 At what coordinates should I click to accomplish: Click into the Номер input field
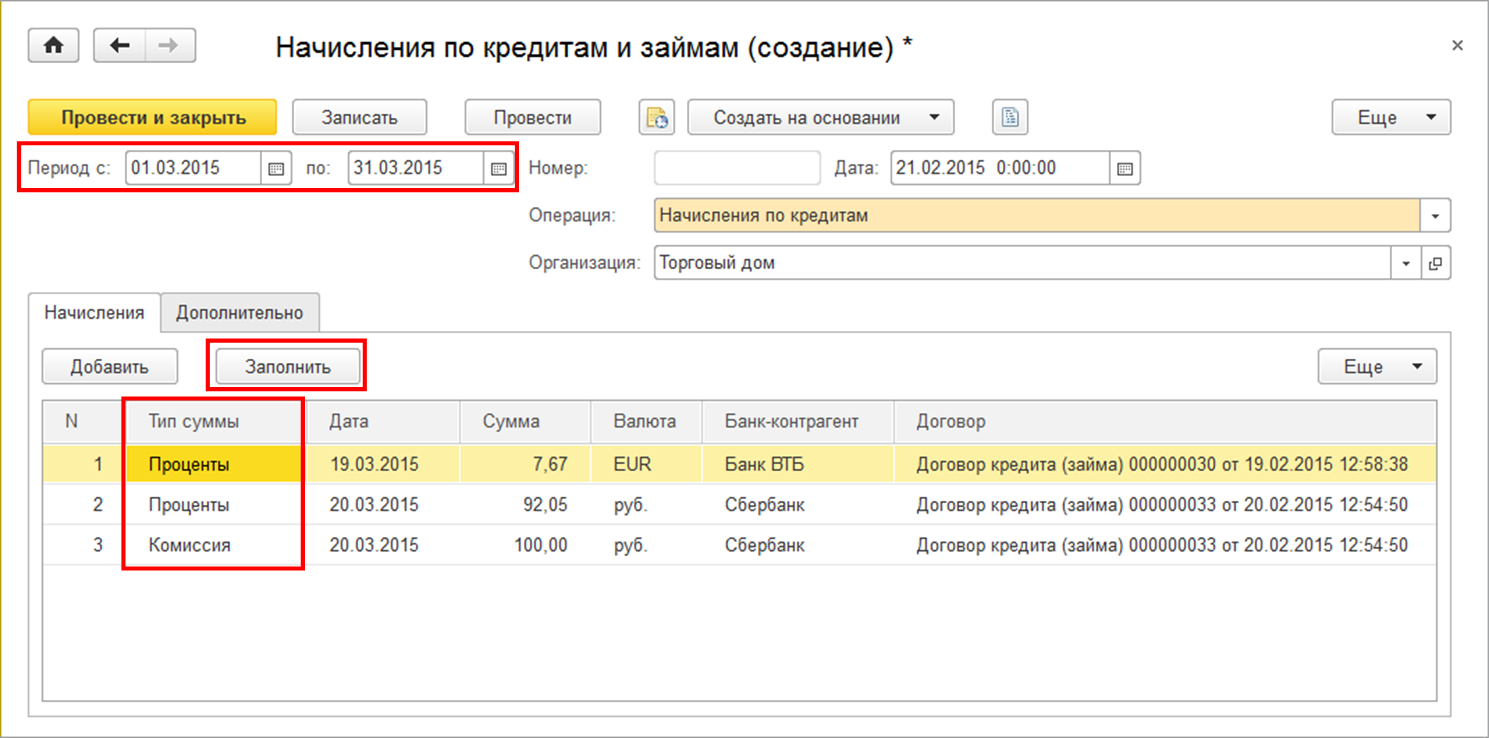[x=736, y=168]
